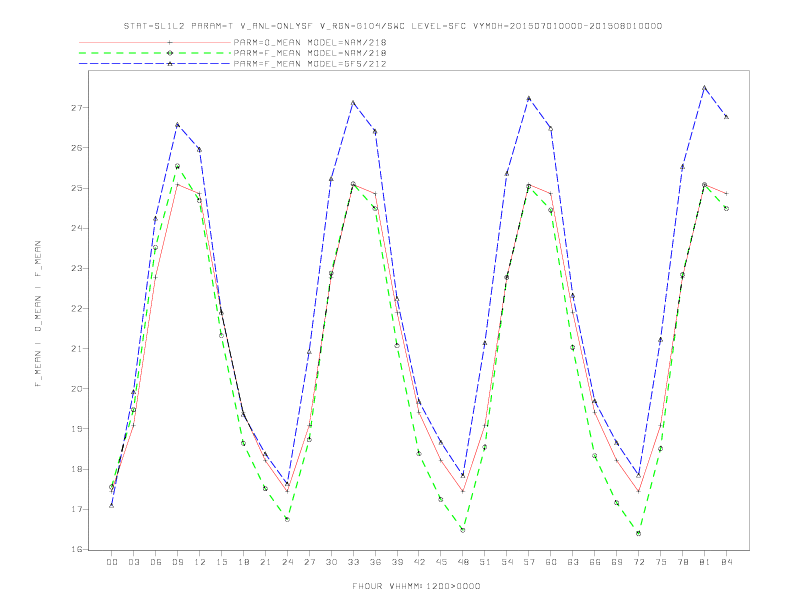Click x-axis hour label 84
This screenshot has height=612, width=792.
[x=726, y=562]
